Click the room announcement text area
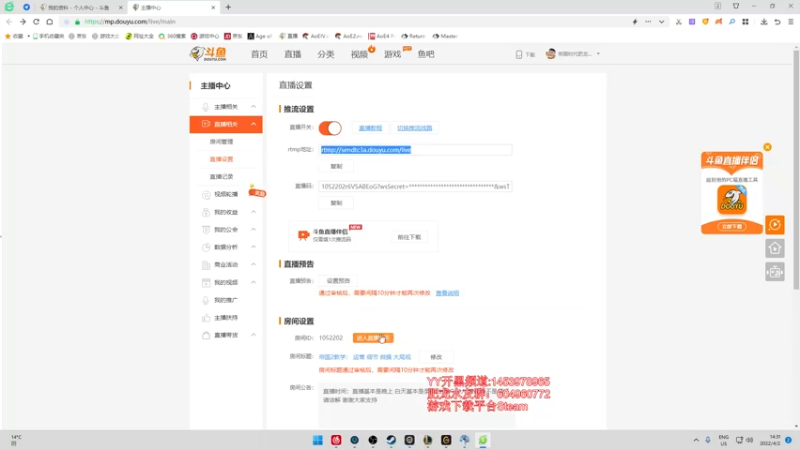 (417, 405)
